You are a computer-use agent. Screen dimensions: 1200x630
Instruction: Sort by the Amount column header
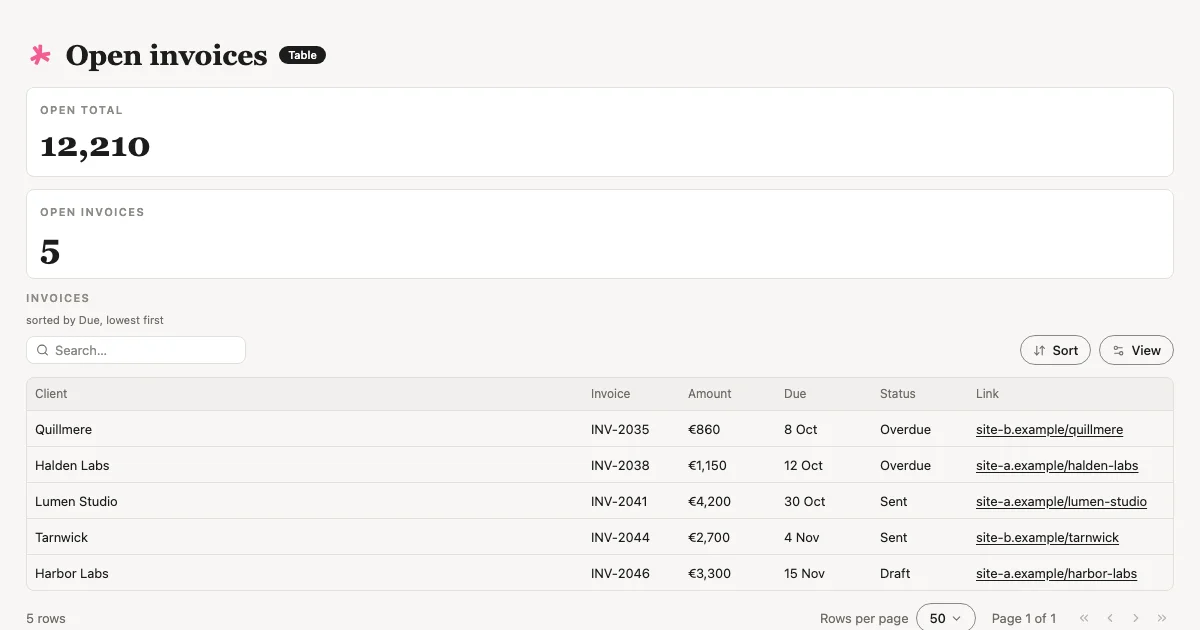[x=710, y=394]
